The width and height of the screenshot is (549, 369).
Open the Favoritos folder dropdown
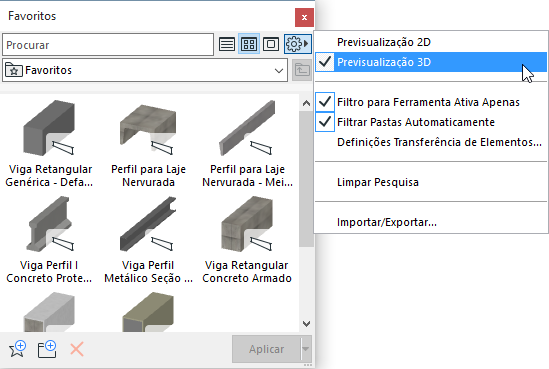click(145, 70)
